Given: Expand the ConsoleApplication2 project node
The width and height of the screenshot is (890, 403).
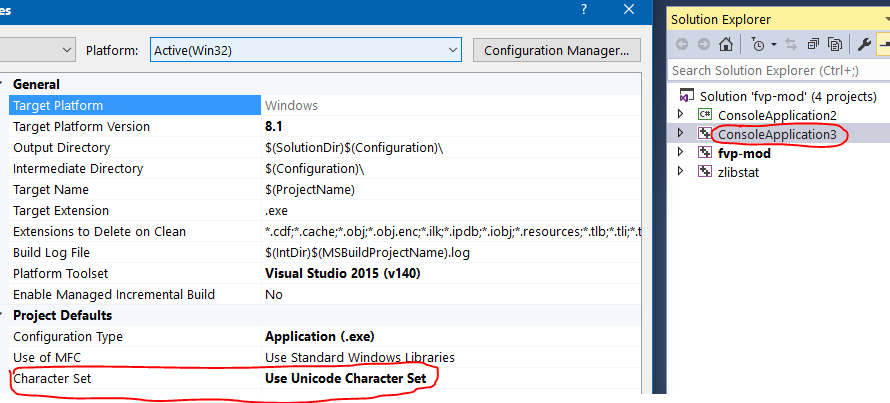Looking at the screenshot, I should [682, 115].
